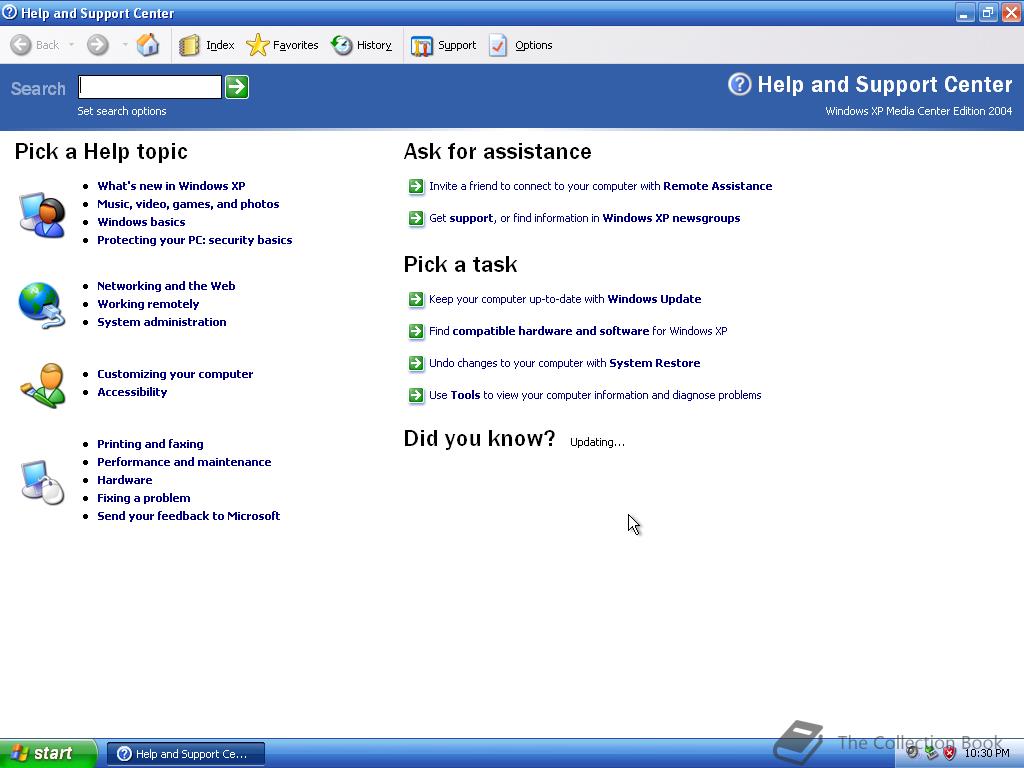This screenshot has width=1024, height=768.
Task: Click the green arrow beside Use Tools
Action: point(416,395)
